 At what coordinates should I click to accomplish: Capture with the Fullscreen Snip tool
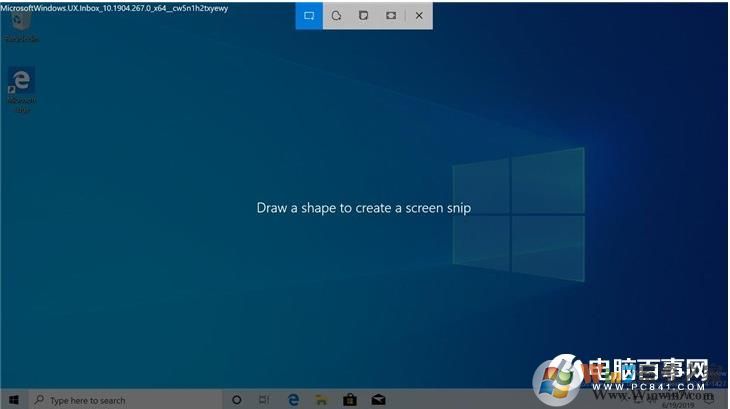pyautogui.click(x=391, y=16)
